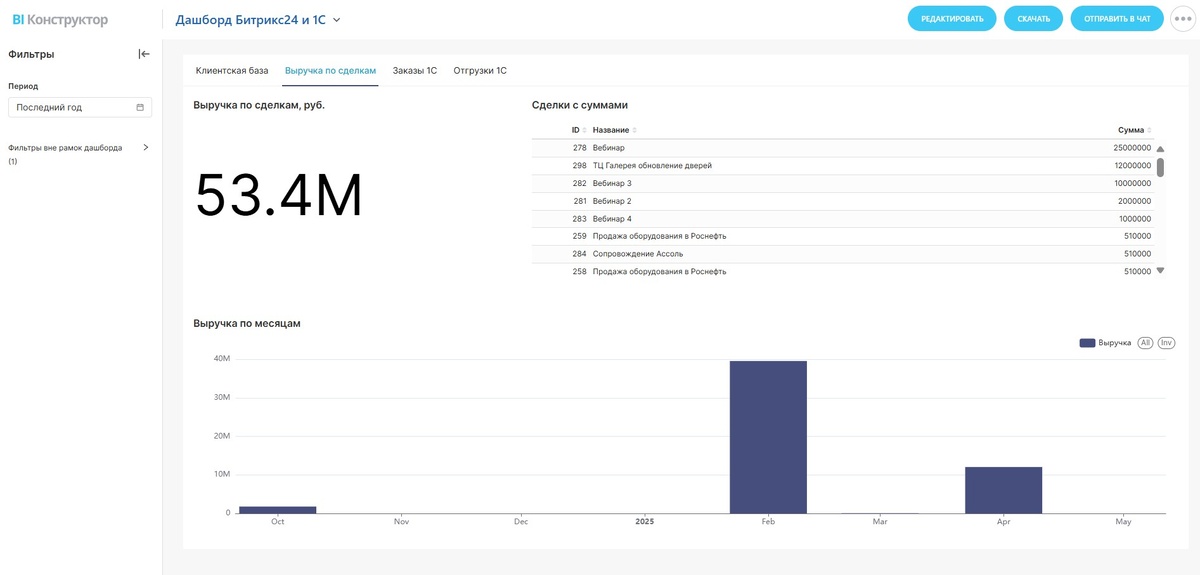Collapse the Фильтры sidebar panel
This screenshot has height=575, width=1200.
point(144,54)
